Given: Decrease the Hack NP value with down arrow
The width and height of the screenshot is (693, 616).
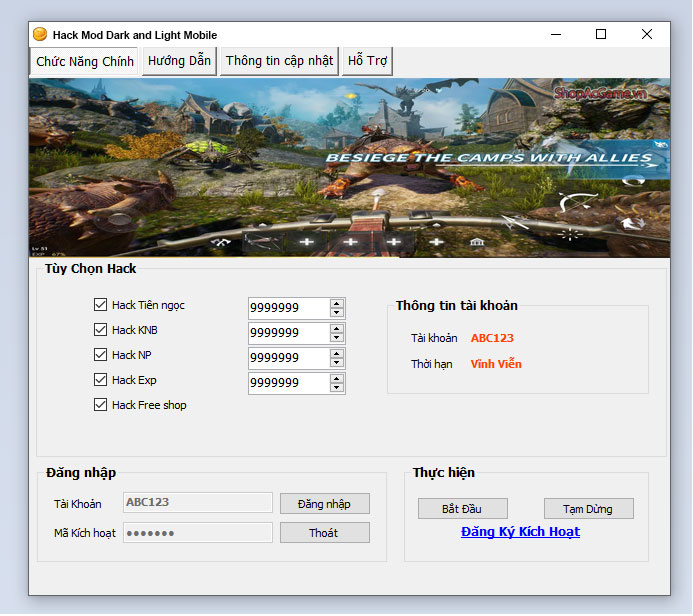Looking at the screenshot, I should point(337,363).
